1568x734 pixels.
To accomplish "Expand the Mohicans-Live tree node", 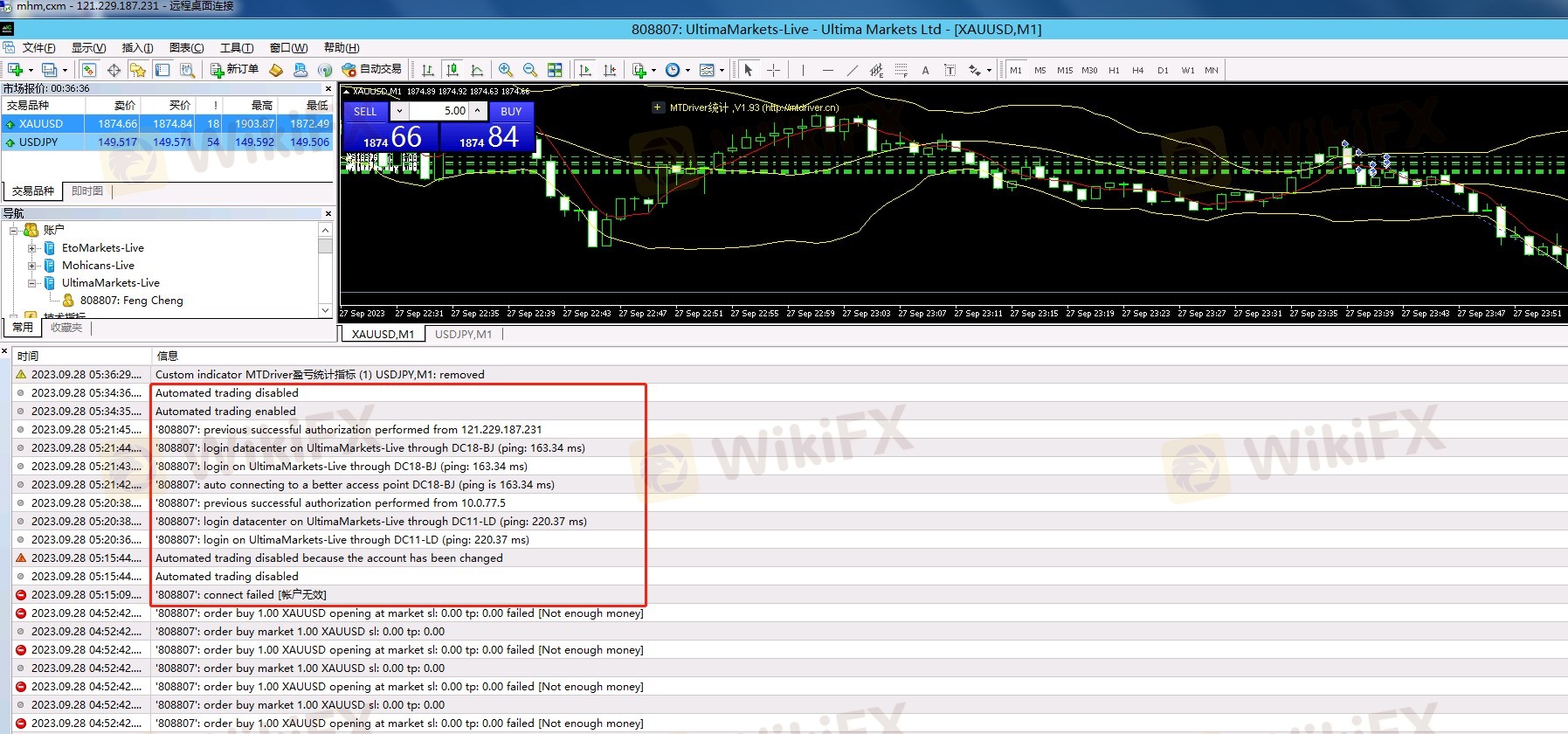I will click(32, 266).
